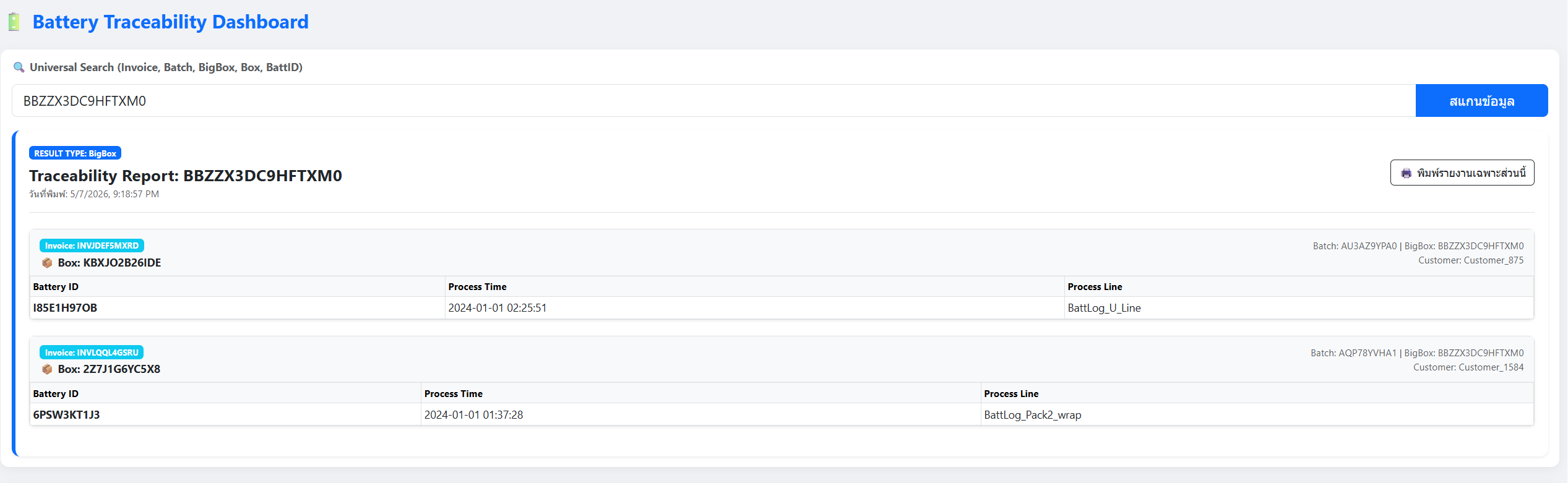
Task: Click the Customer: Customer_1584 text
Action: pyautogui.click(x=1468, y=367)
